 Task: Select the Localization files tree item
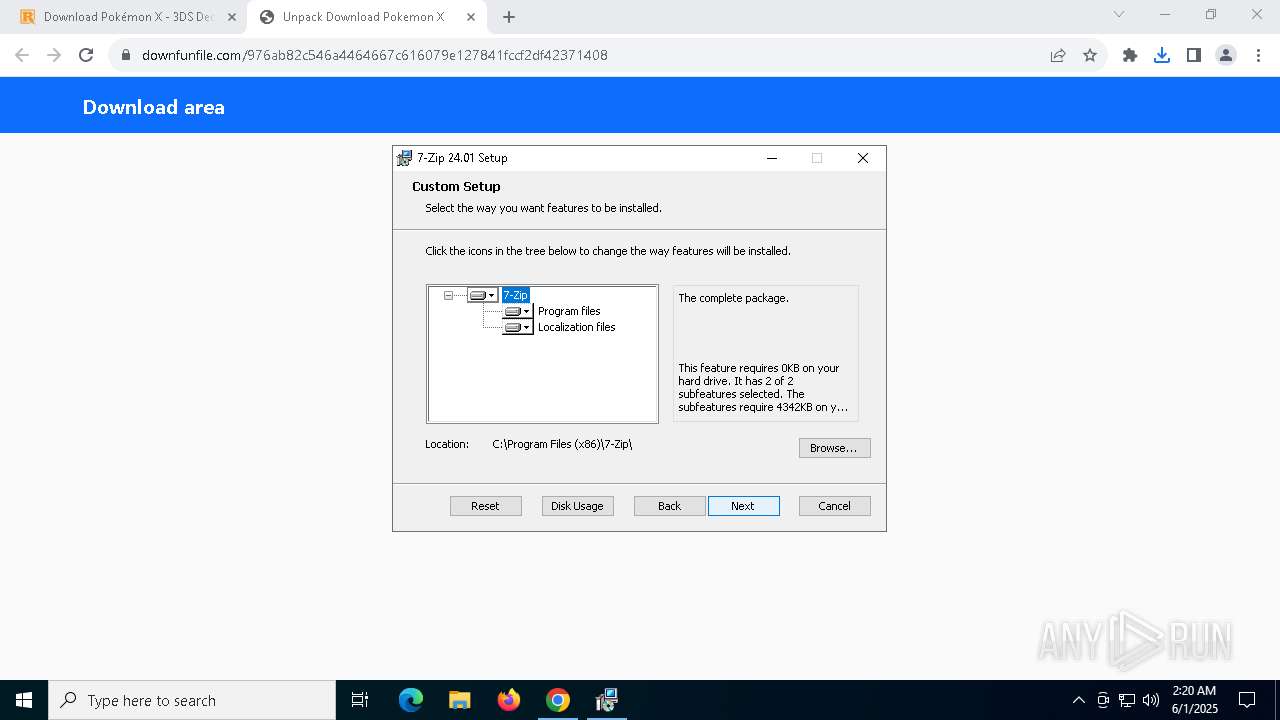click(x=577, y=327)
